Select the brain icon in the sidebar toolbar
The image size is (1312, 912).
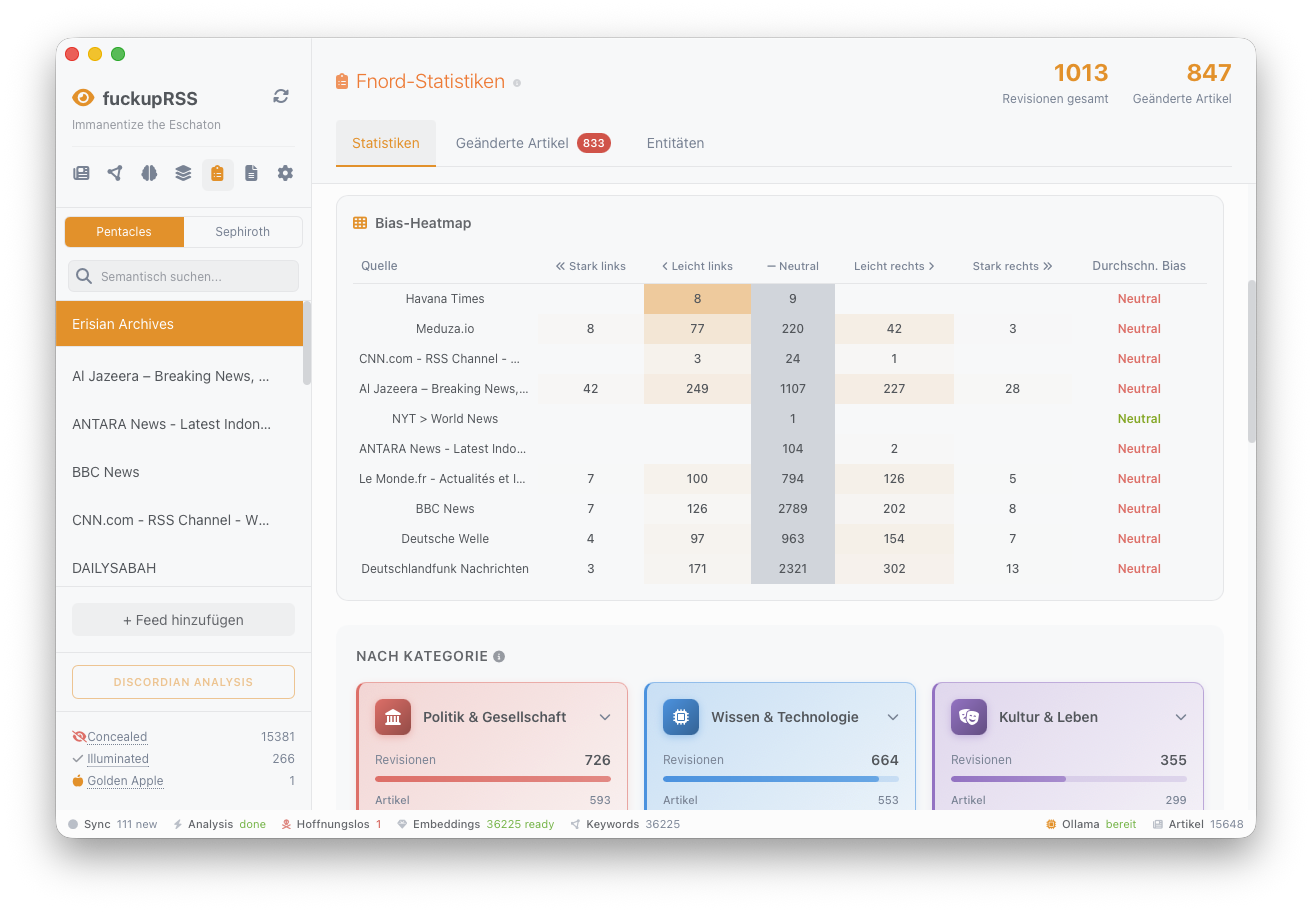click(149, 174)
